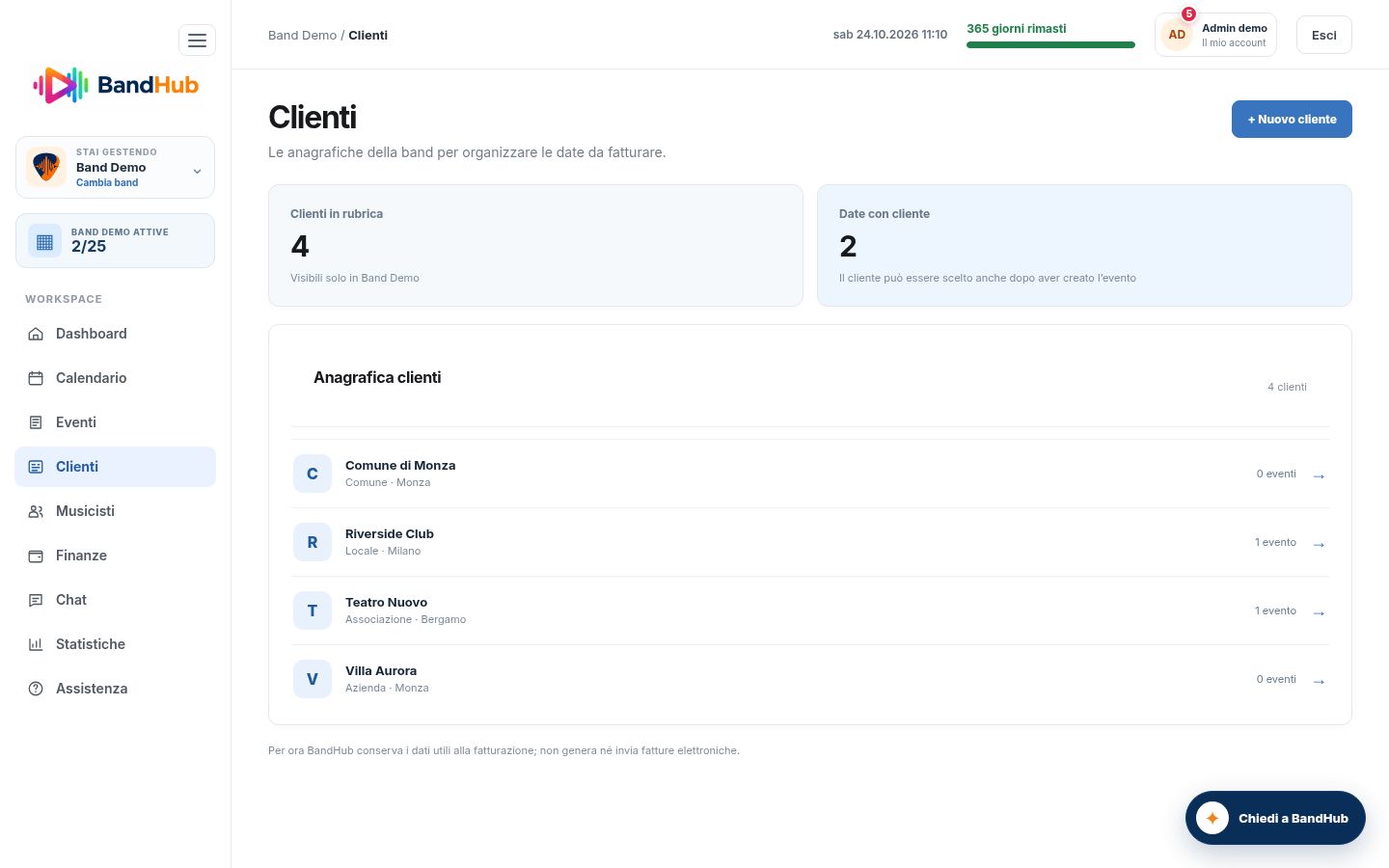1389x868 pixels.
Task: Click the Band Demo guitar pick avatar
Action: [46, 167]
